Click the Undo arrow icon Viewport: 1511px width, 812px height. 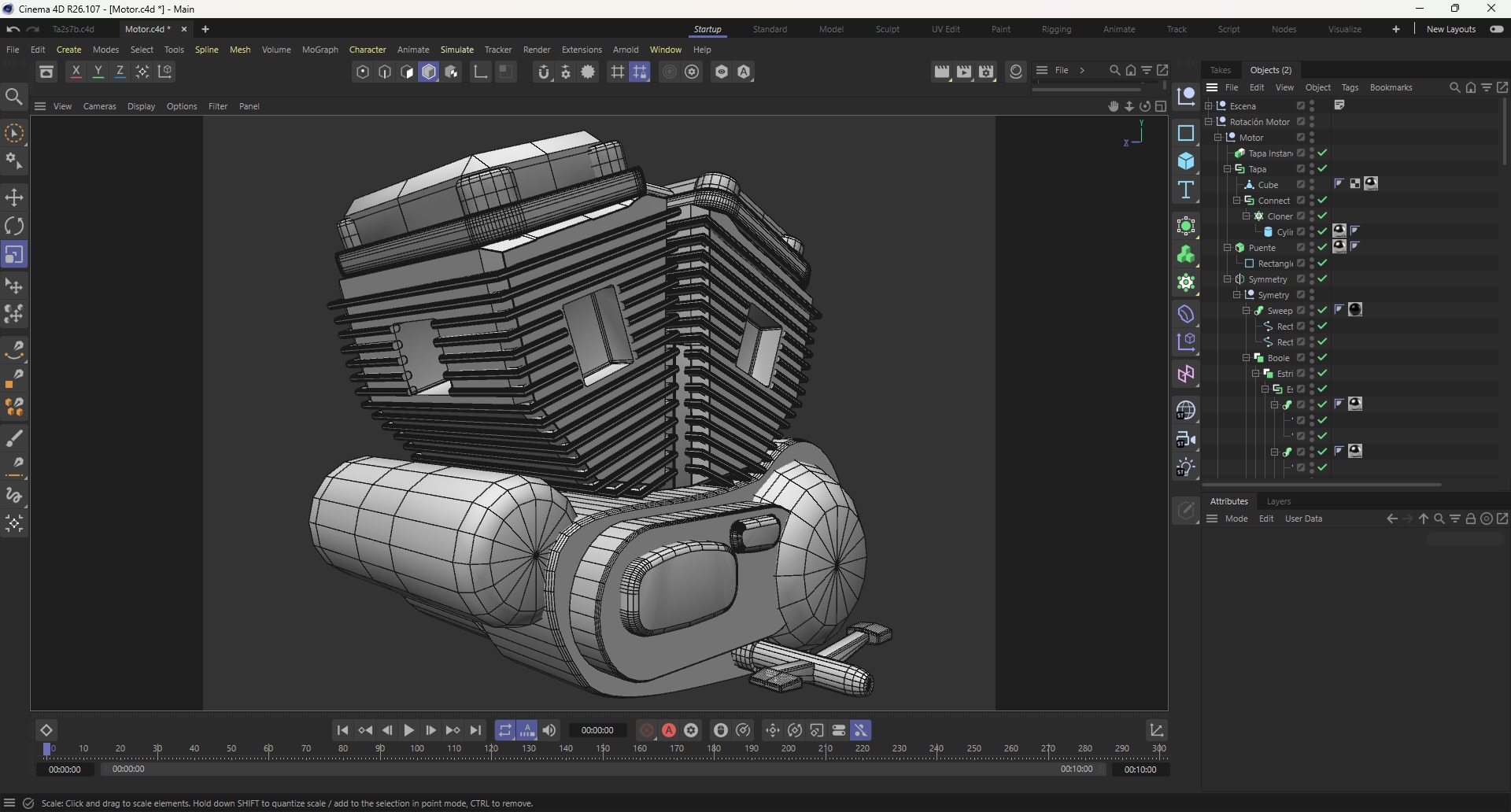13,29
